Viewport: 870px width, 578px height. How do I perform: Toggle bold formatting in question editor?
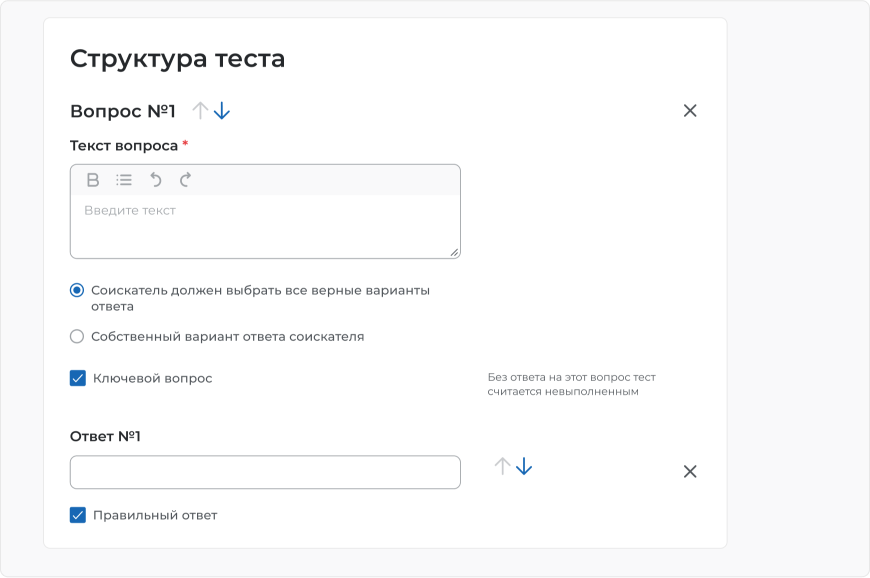pyautogui.click(x=93, y=180)
